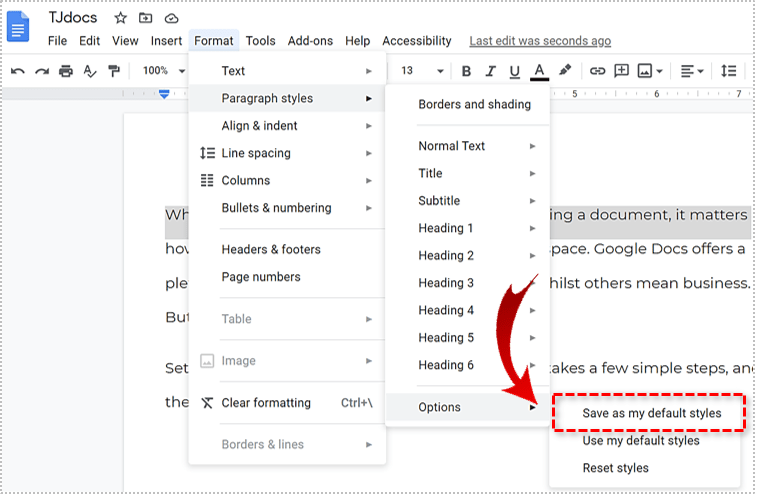This screenshot has width=758, height=494.
Task: Click the print icon
Action: [x=66, y=71]
